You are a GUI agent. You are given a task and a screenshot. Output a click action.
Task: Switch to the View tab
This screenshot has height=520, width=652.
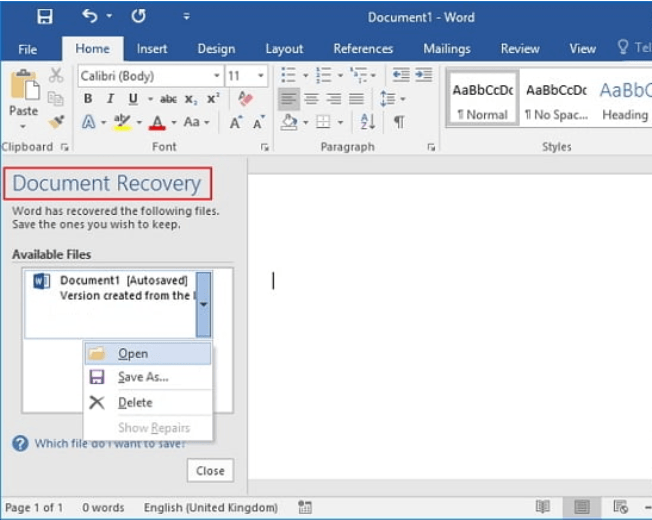(583, 49)
